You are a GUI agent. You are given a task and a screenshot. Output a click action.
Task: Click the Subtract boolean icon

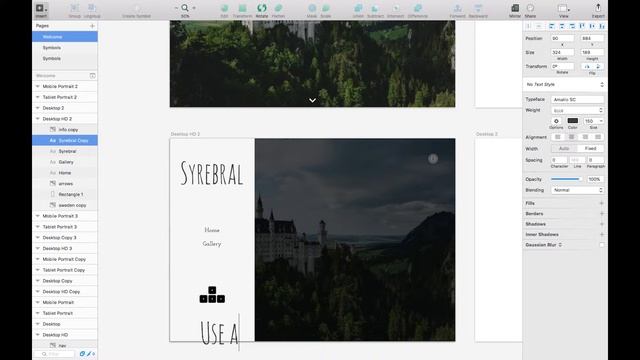click(375, 8)
